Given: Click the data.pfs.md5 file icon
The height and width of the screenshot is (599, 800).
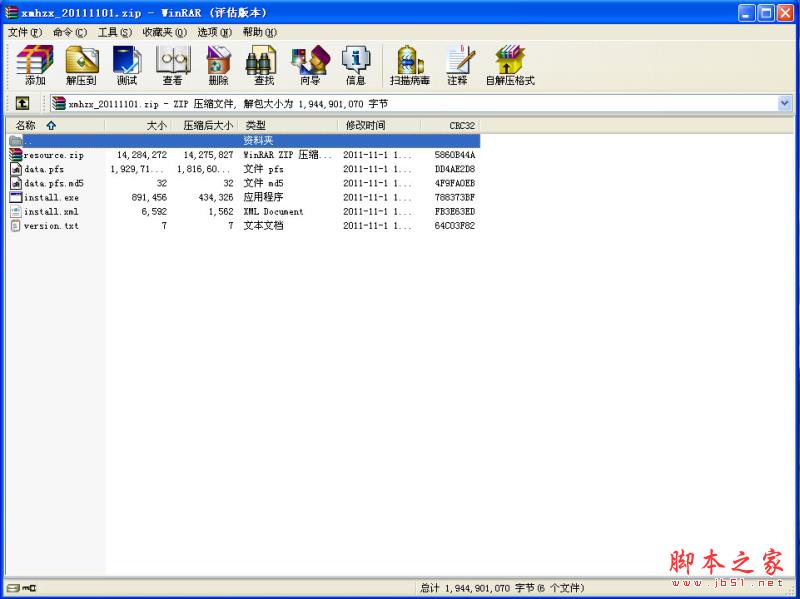Looking at the screenshot, I should pyautogui.click(x=16, y=183).
